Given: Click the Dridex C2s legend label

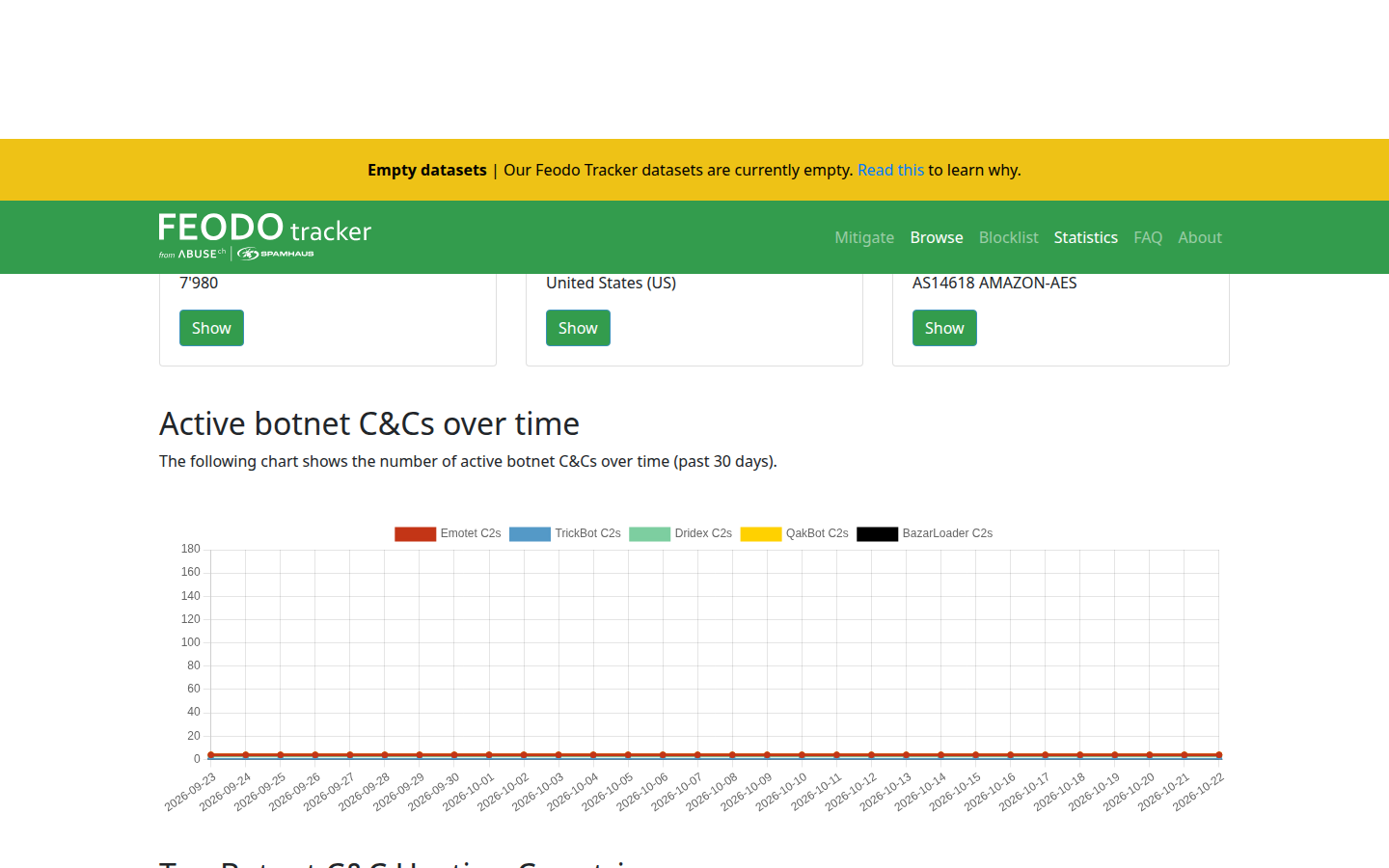Looking at the screenshot, I should pyautogui.click(x=703, y=533).
